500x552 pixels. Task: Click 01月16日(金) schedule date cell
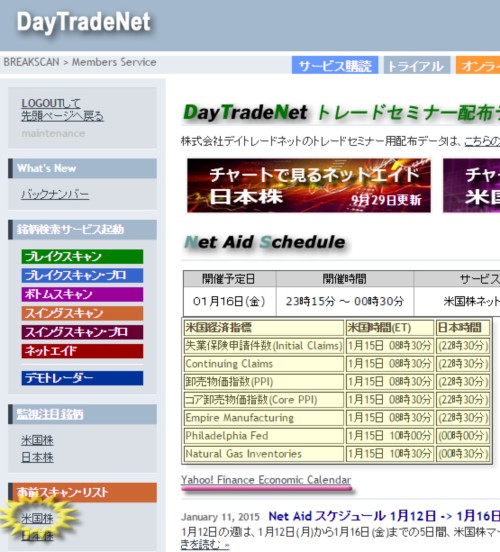coord(229,301)
